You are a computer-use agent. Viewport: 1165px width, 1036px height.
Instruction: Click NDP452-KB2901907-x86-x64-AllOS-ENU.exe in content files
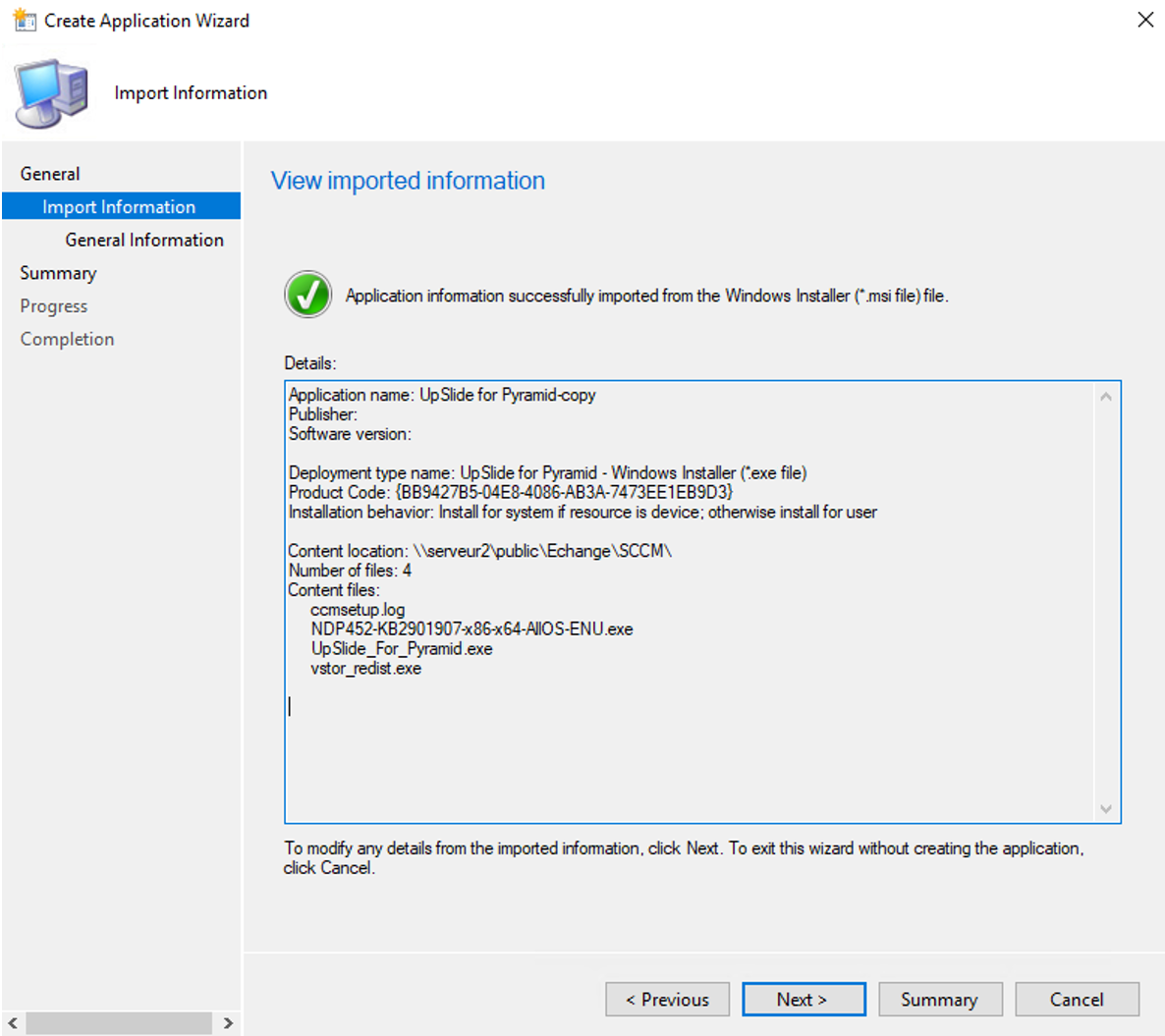(x=472, y=629)
